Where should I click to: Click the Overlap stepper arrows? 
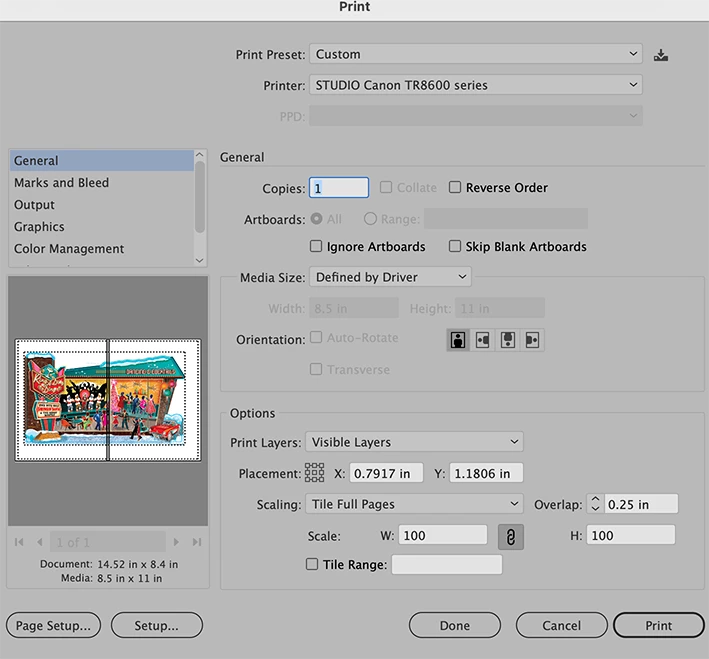[x=596, y=503]
